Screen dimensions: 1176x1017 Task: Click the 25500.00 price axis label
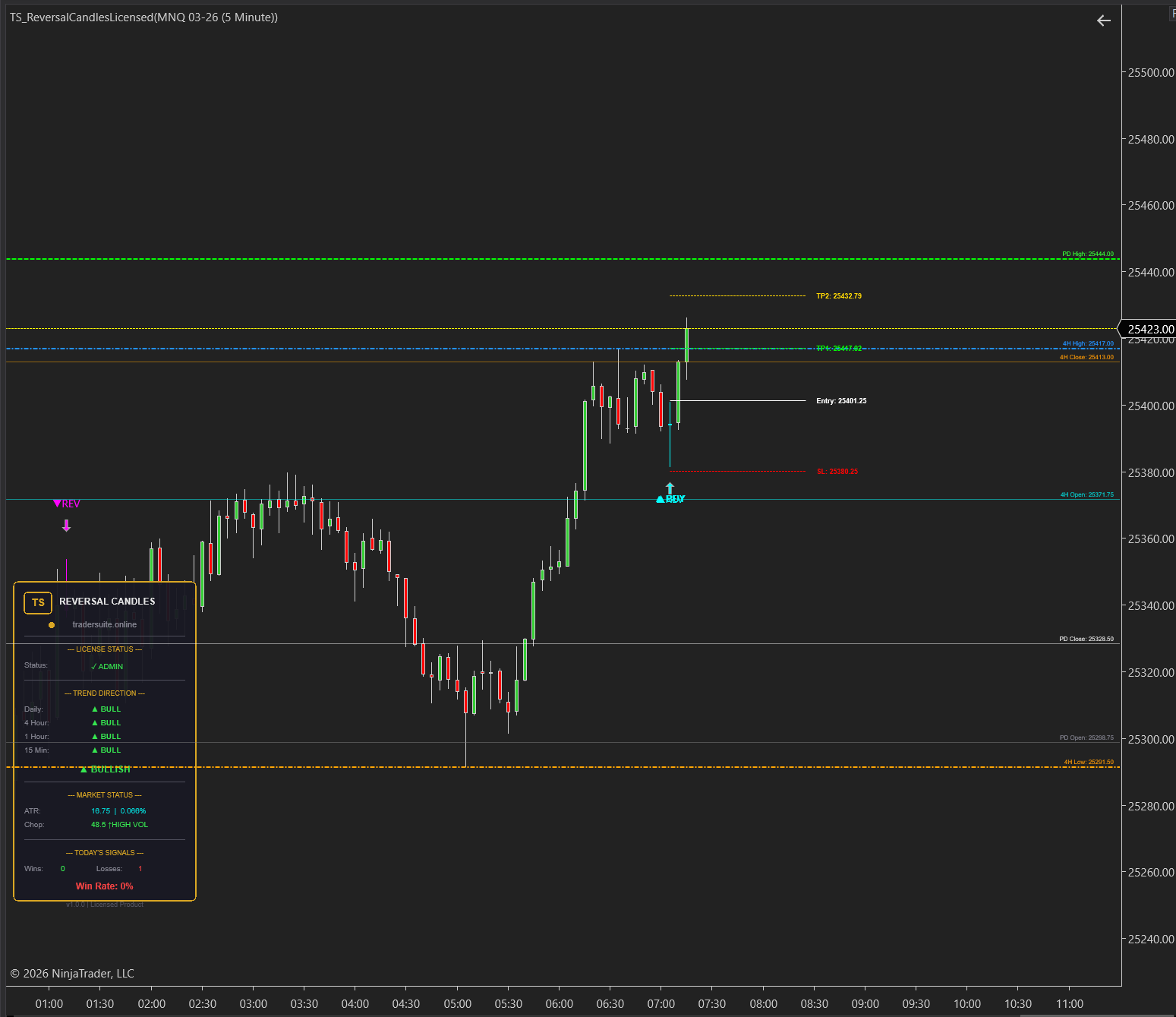[x=1151, y=73]
